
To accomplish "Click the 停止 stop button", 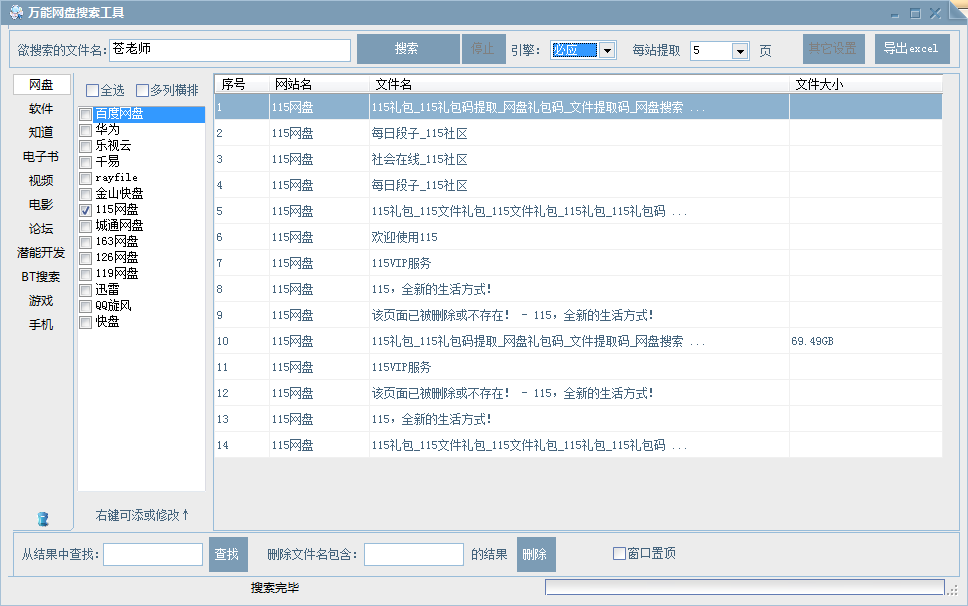I will tap(483, 49).
